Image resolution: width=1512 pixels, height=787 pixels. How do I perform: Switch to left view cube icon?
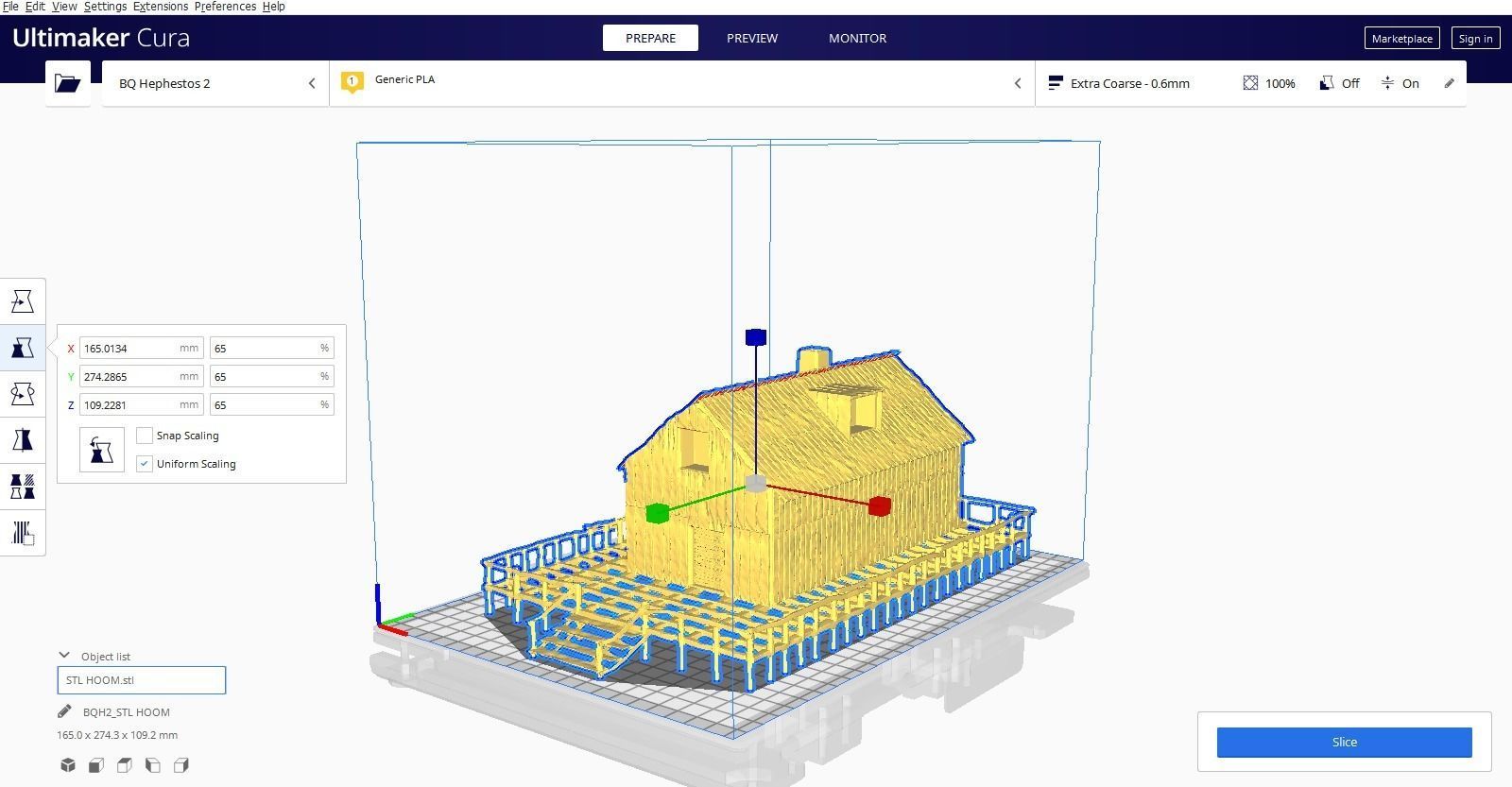pyautogui.click(x=153, y=765)
